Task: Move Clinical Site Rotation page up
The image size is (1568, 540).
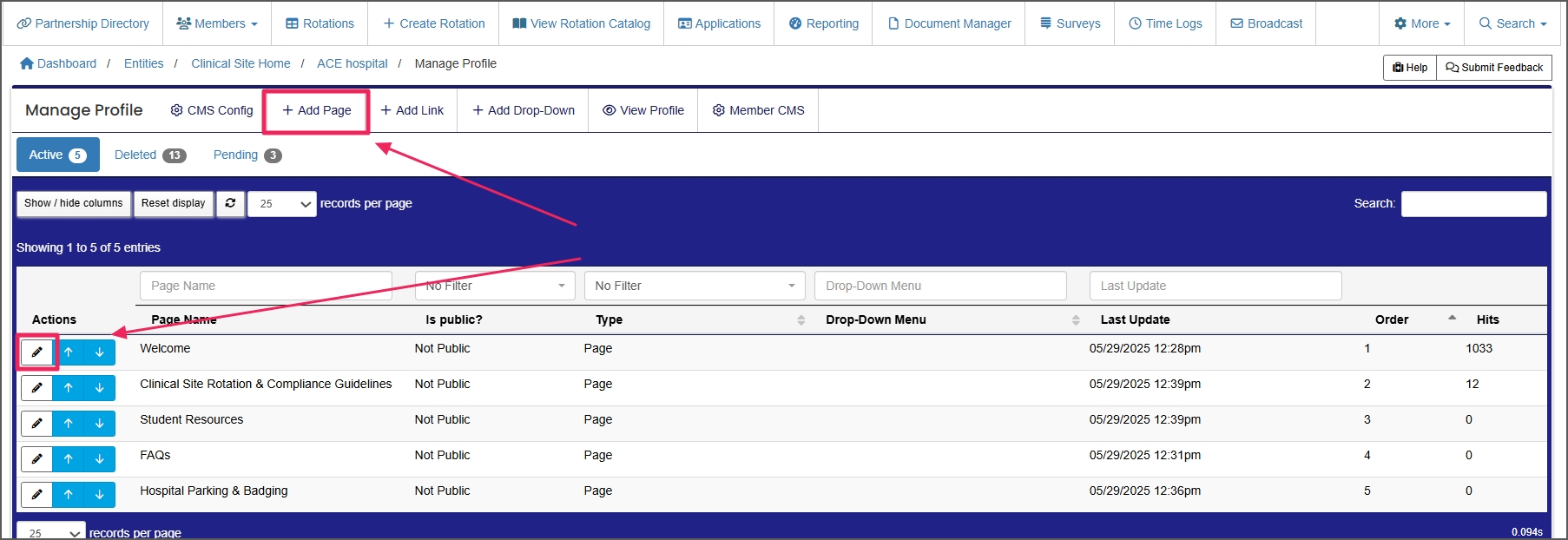Action: pyautogui.click(x=69, y=388)
